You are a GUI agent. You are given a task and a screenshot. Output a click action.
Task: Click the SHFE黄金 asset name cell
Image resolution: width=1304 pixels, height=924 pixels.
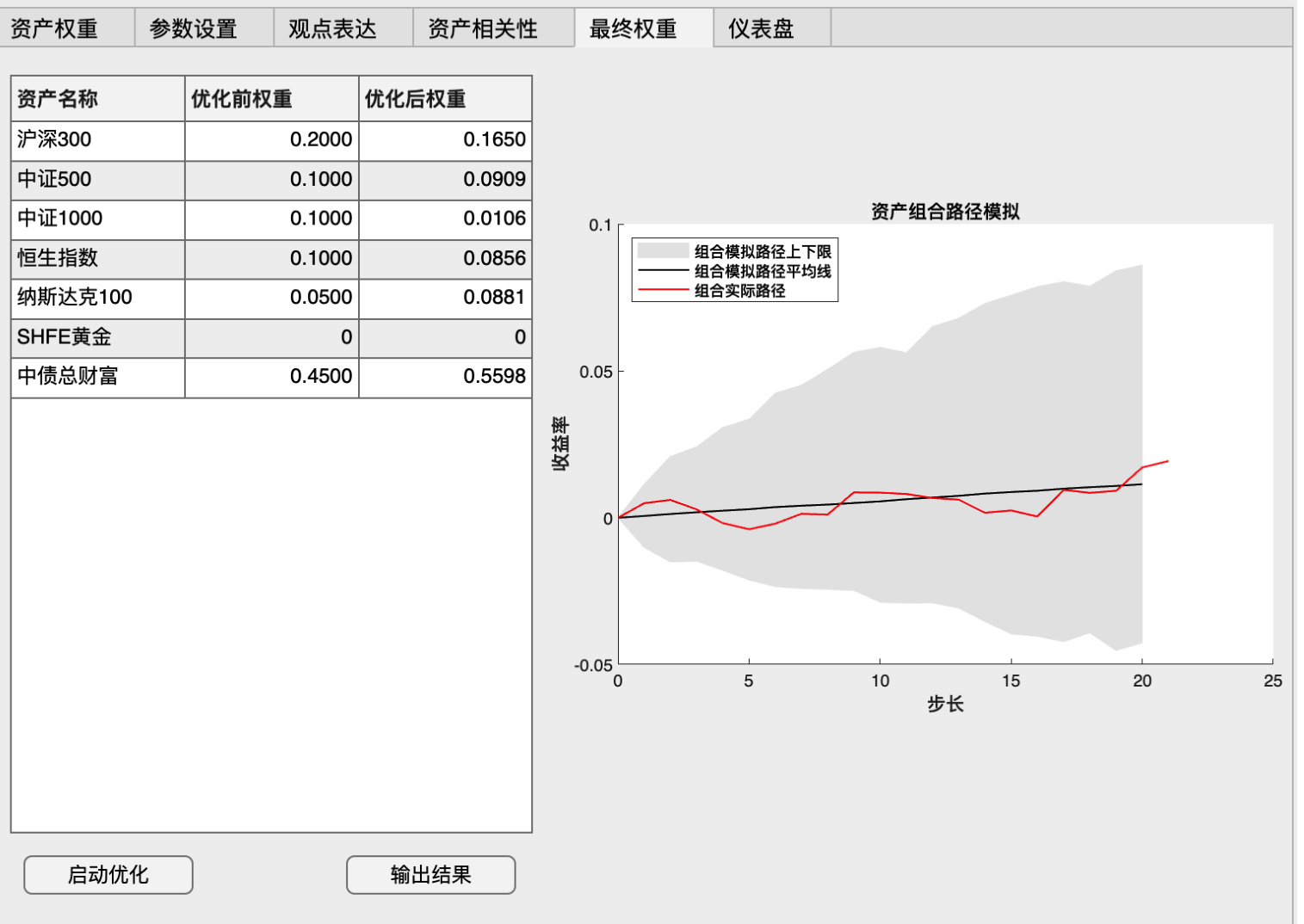97,337
